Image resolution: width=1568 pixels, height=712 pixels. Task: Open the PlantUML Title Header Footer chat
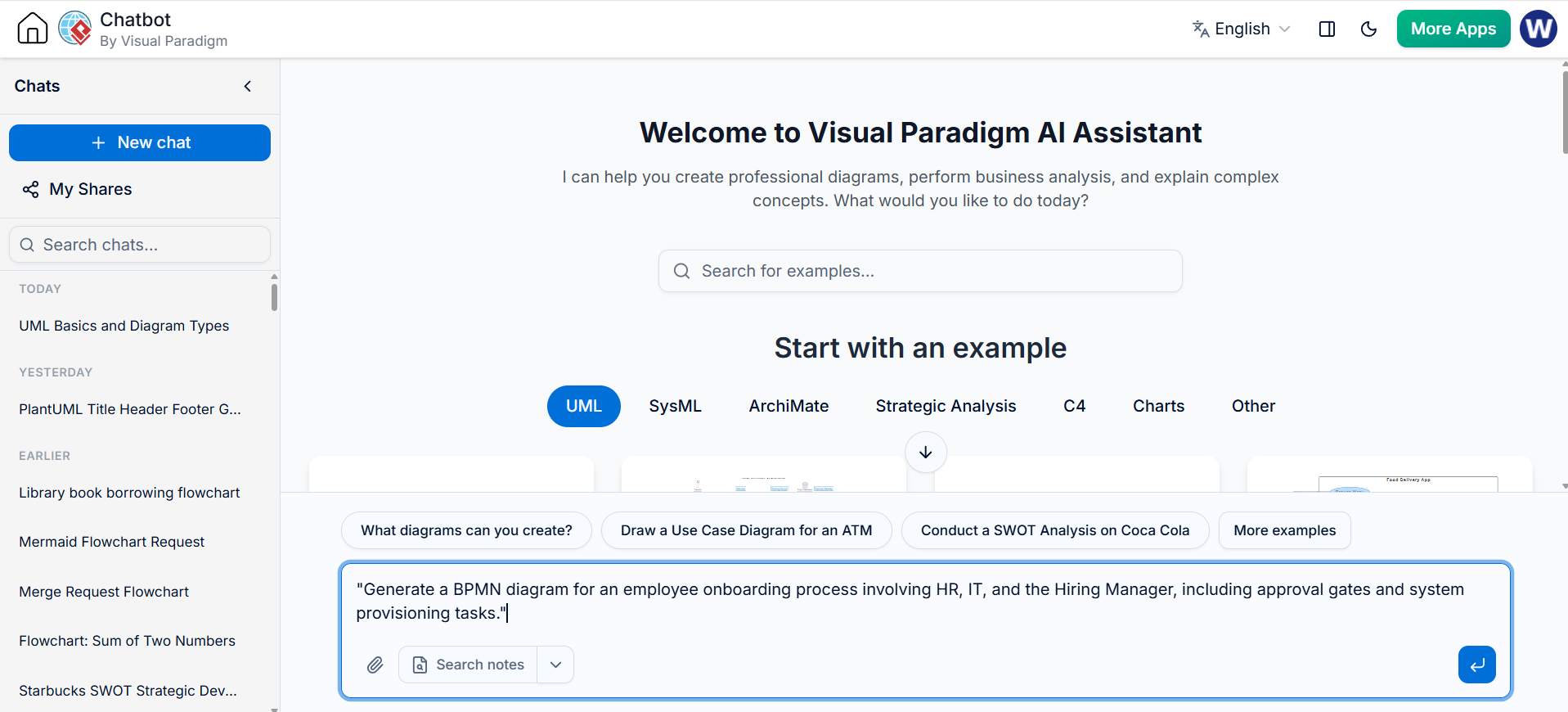point(130,409)
